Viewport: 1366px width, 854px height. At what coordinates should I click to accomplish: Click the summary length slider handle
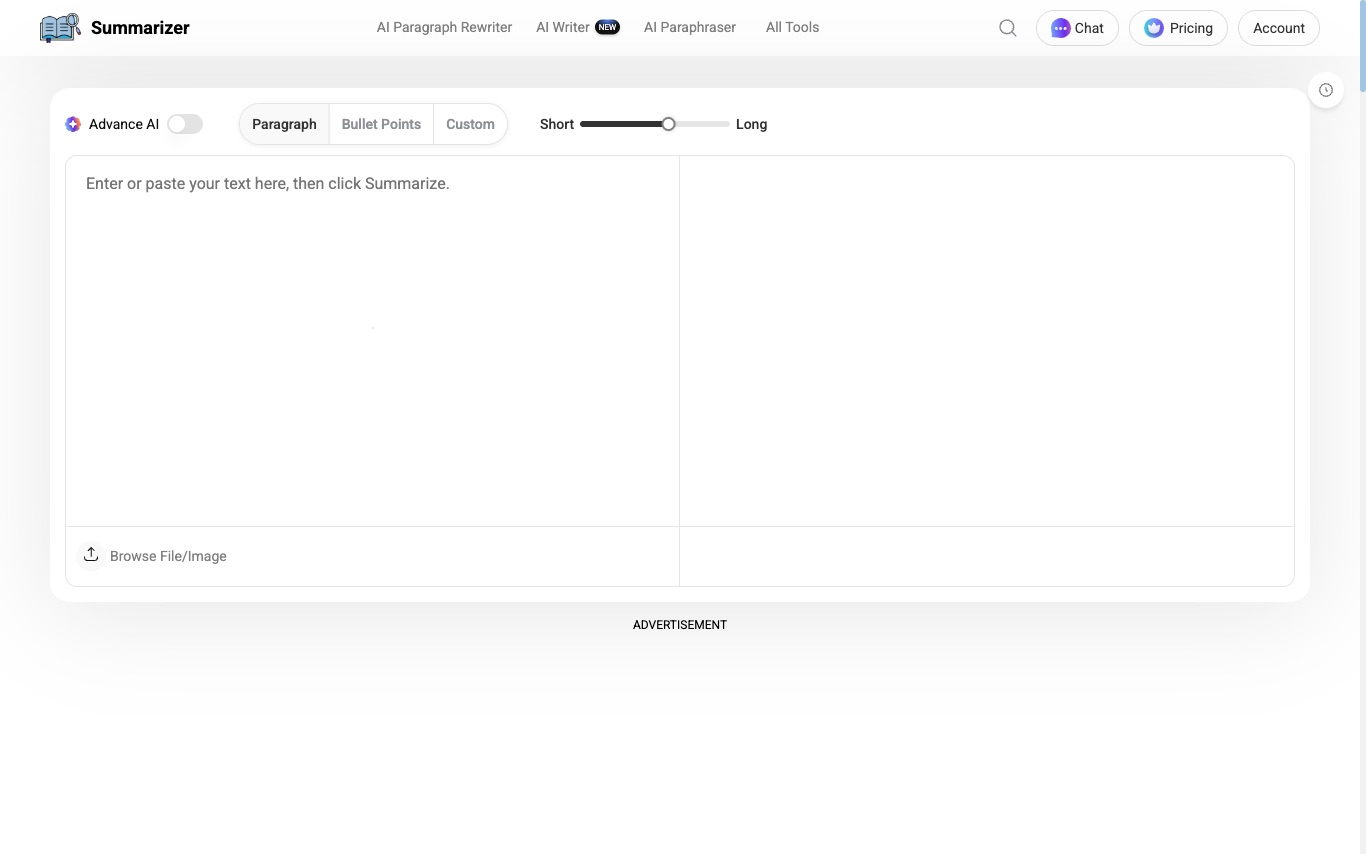pyautogui.click(x=668, y=124)
